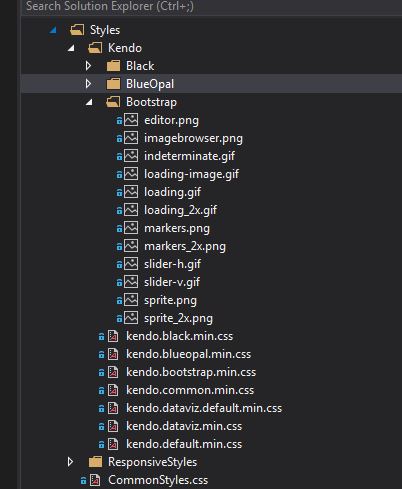The height and width of the screenshot is (489, 402).
Task: Select file name kendo.blueopal.min.css
Action: pos(189,354)
